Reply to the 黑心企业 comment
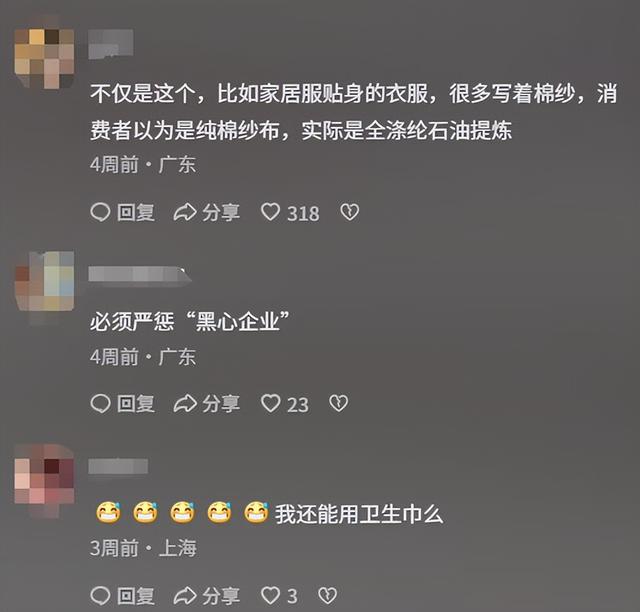Image resolution: width=640 pixels, height=612 pixels. click(122, 404)
